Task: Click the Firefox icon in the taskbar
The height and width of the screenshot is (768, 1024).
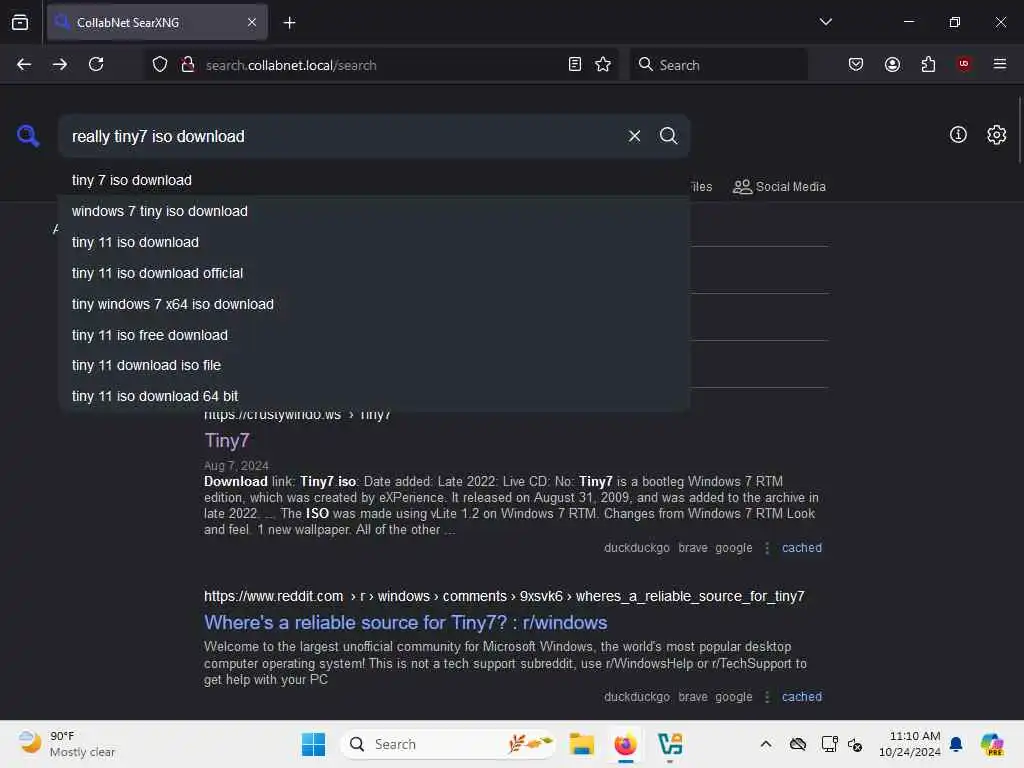Action: (x=625, y=744)
